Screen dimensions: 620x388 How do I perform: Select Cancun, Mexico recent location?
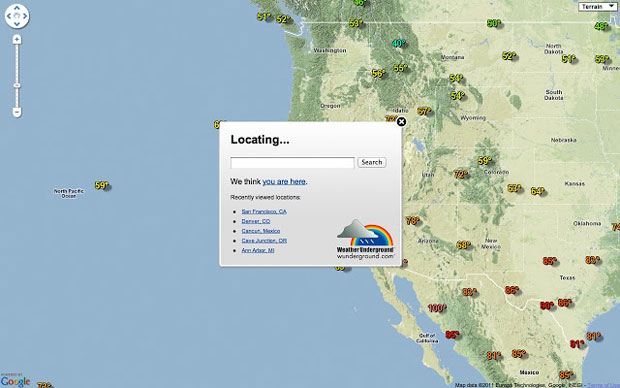click(x=261, y=231)
